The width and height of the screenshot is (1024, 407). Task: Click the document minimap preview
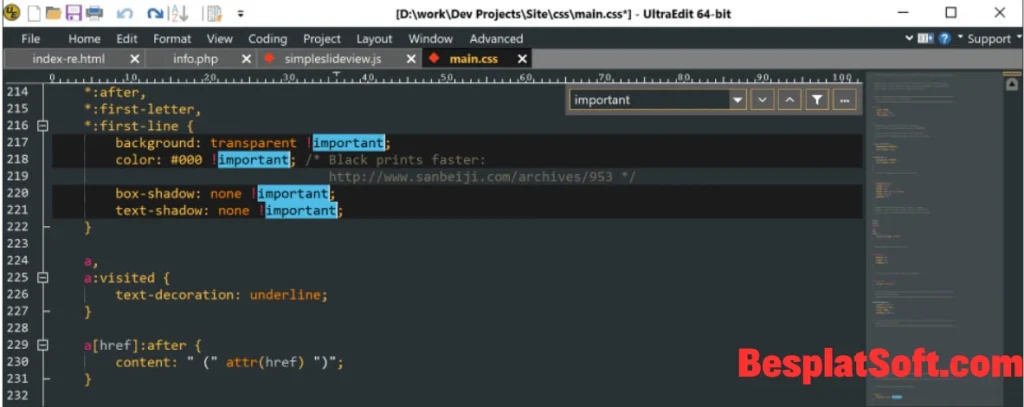point(935,238)
